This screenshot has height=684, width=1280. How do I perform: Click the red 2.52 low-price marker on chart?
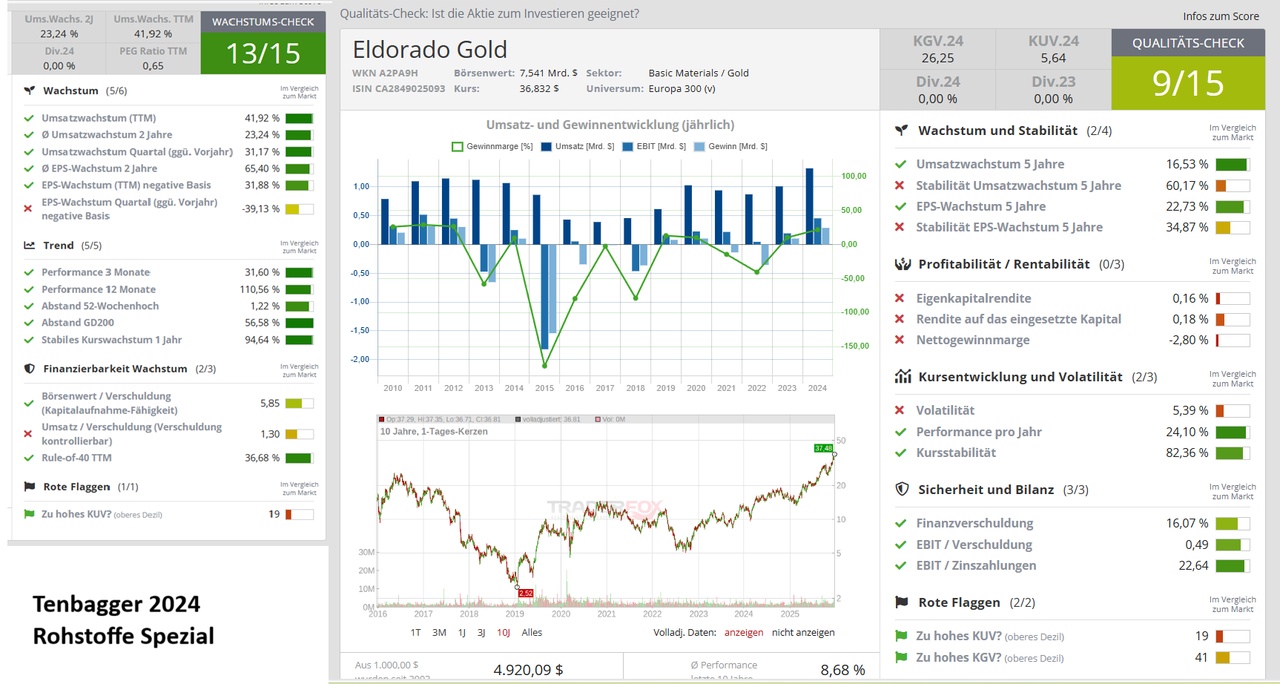click(x=526, y=593)
